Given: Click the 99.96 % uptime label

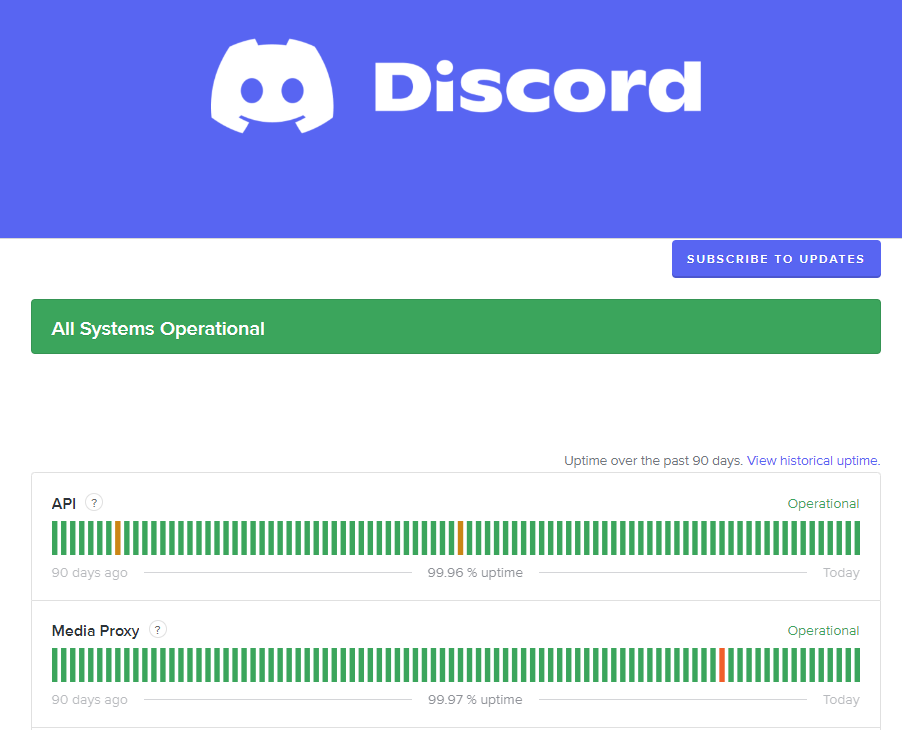Looking at the screenshot, I should (x=475, y=573).
